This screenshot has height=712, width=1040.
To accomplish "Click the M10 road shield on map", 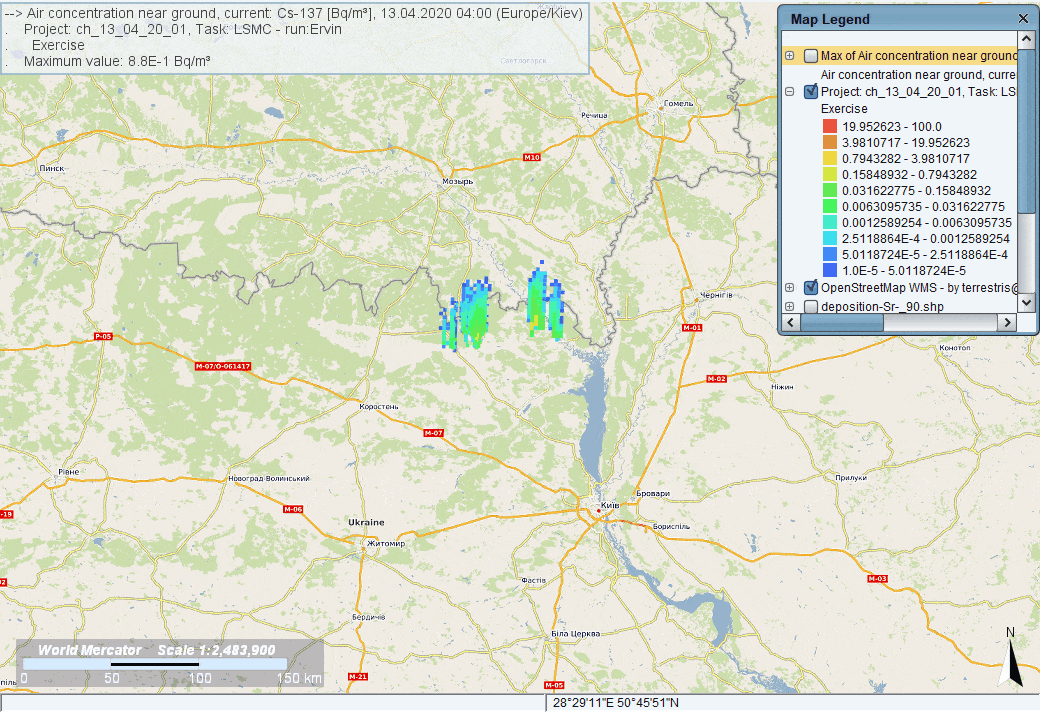I will click(531, 158).
